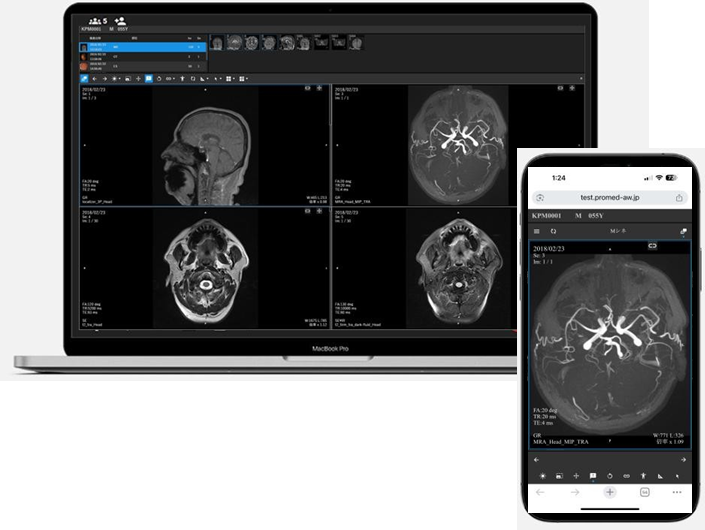Go to previous image with laptop toolbar left arrow
This screenshot has height=530, width=705.
[94, 79]
